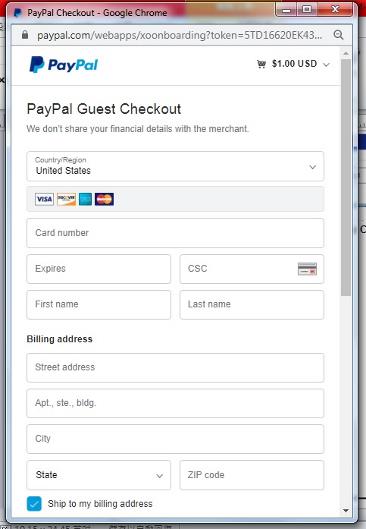Click the Expires field
The width and height of the screenshot is (366, 529).
click(98, 269)
